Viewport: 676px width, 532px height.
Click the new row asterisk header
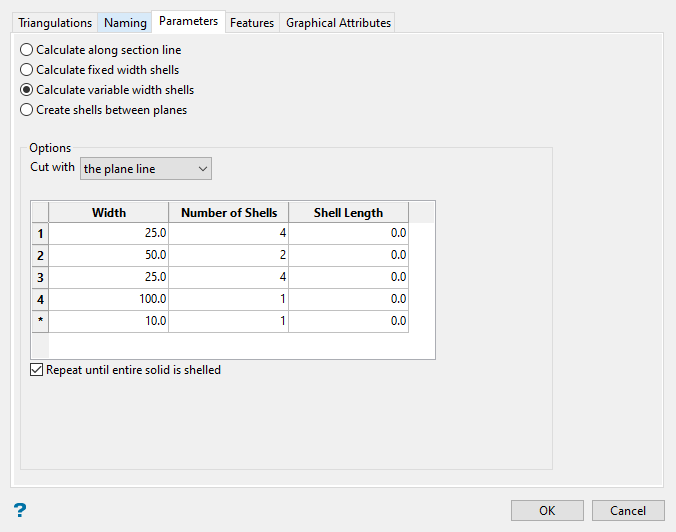41,321
